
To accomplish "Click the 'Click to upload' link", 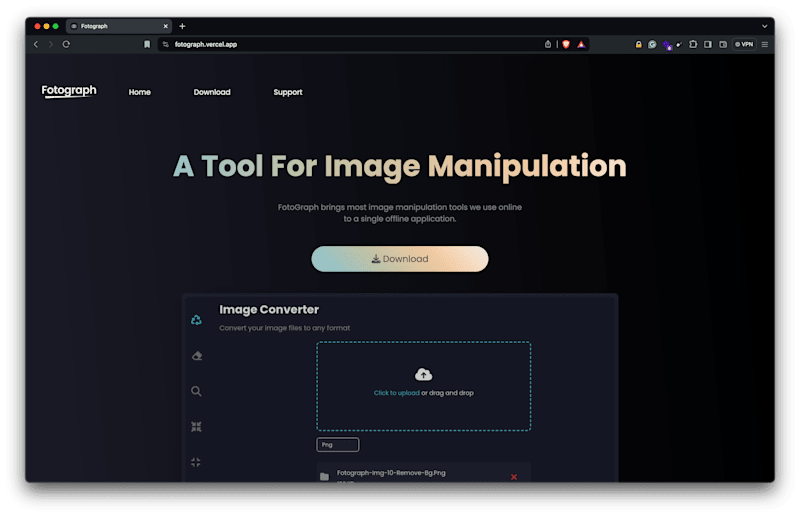I will point(396,393).
